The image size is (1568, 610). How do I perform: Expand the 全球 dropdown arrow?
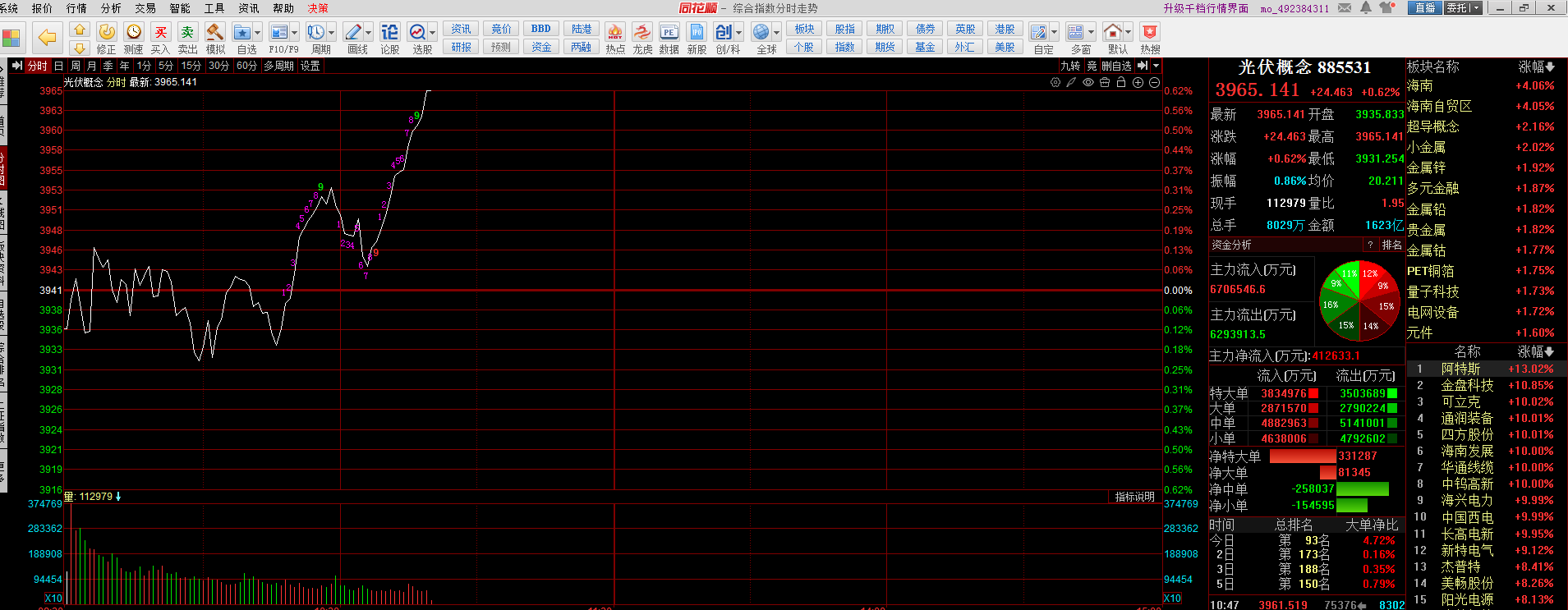coord(776,33)
